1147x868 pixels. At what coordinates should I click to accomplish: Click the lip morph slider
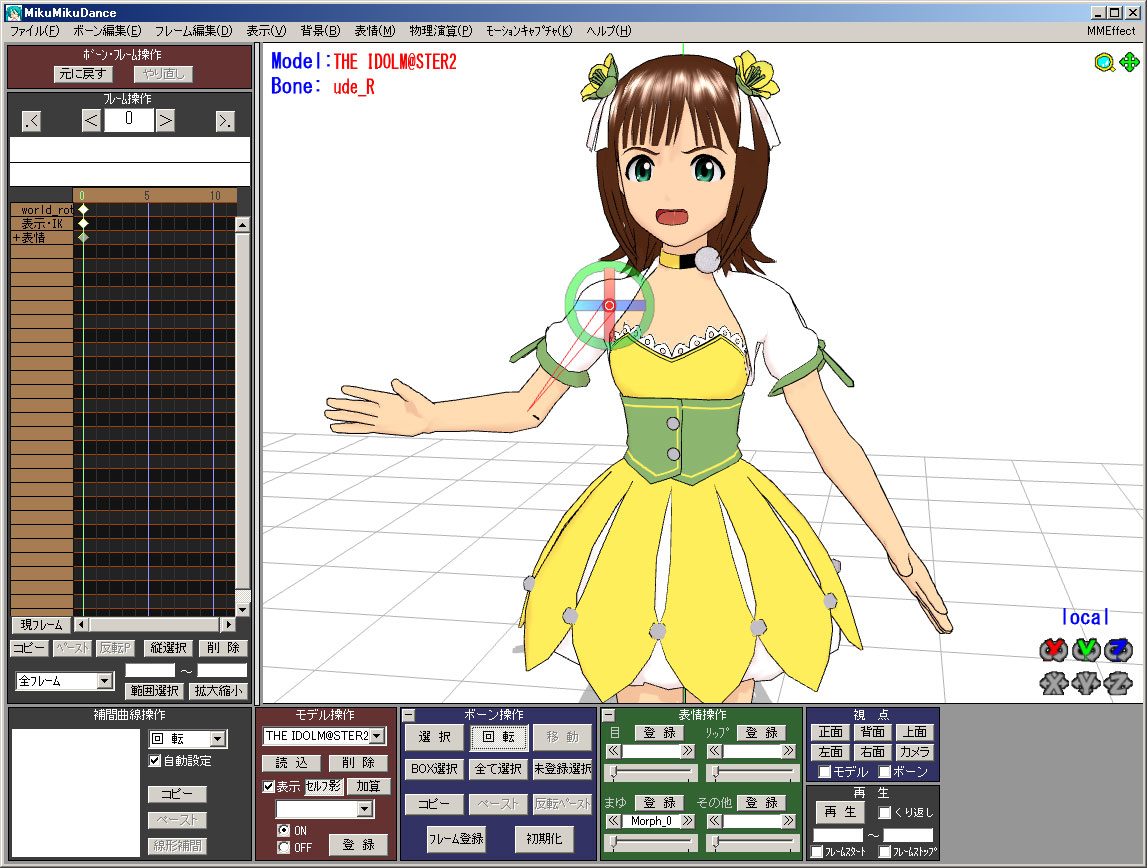[x=752, y=772]
